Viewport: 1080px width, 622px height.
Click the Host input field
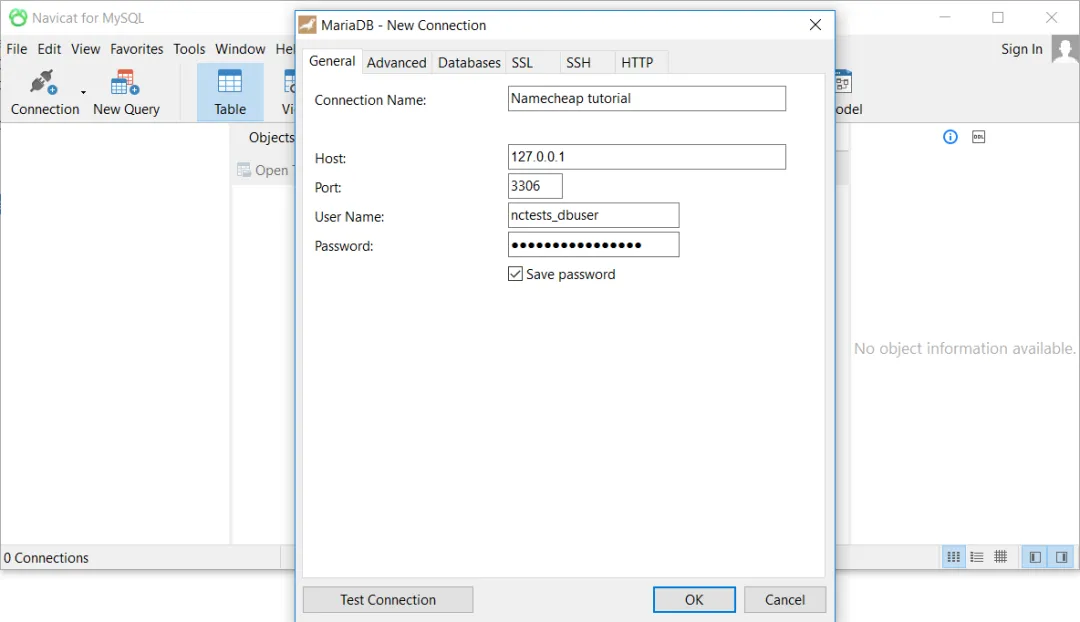647,157
